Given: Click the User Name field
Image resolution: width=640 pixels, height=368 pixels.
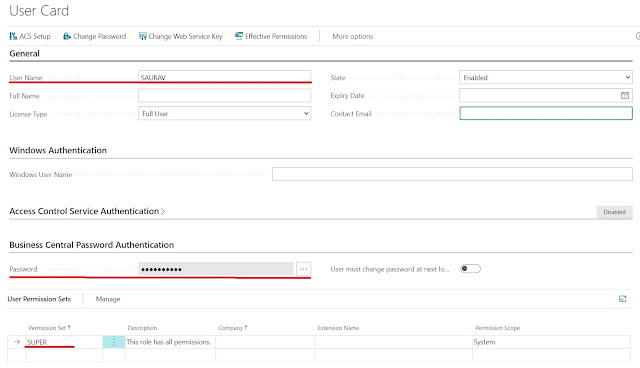Looking at the screenshot, I should pos(224,76).
